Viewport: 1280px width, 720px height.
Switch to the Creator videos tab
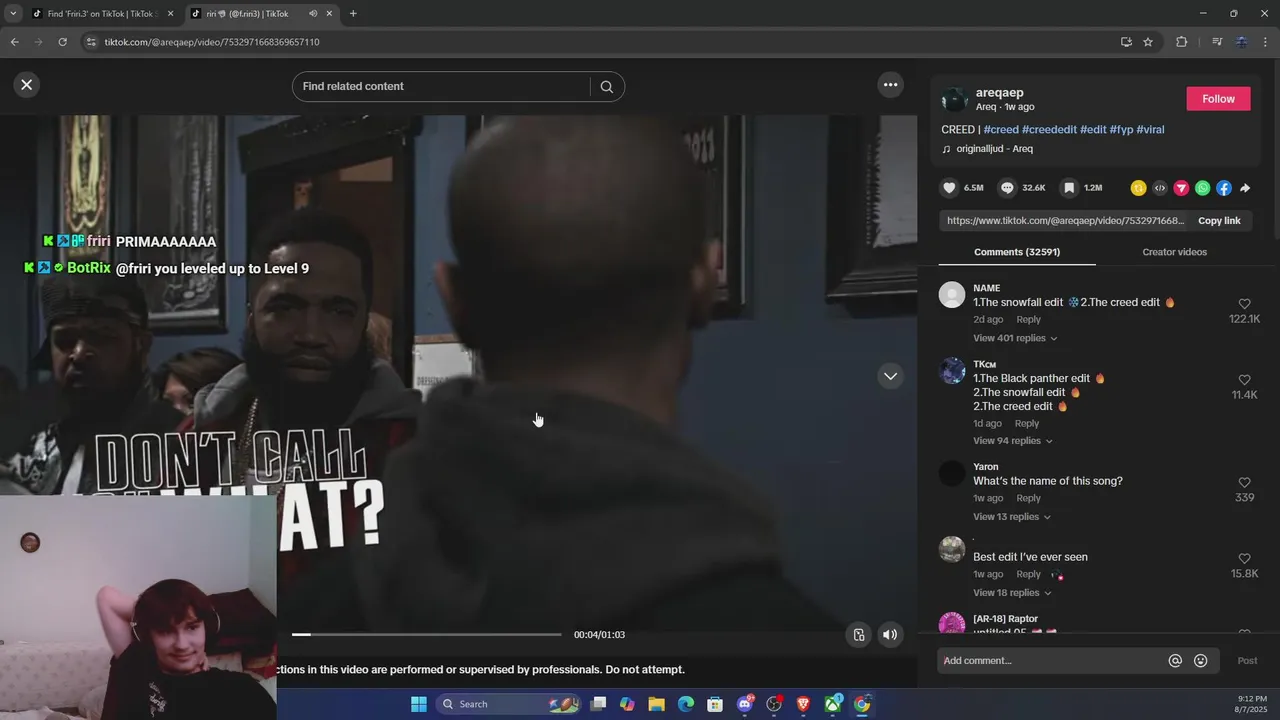1174,252
